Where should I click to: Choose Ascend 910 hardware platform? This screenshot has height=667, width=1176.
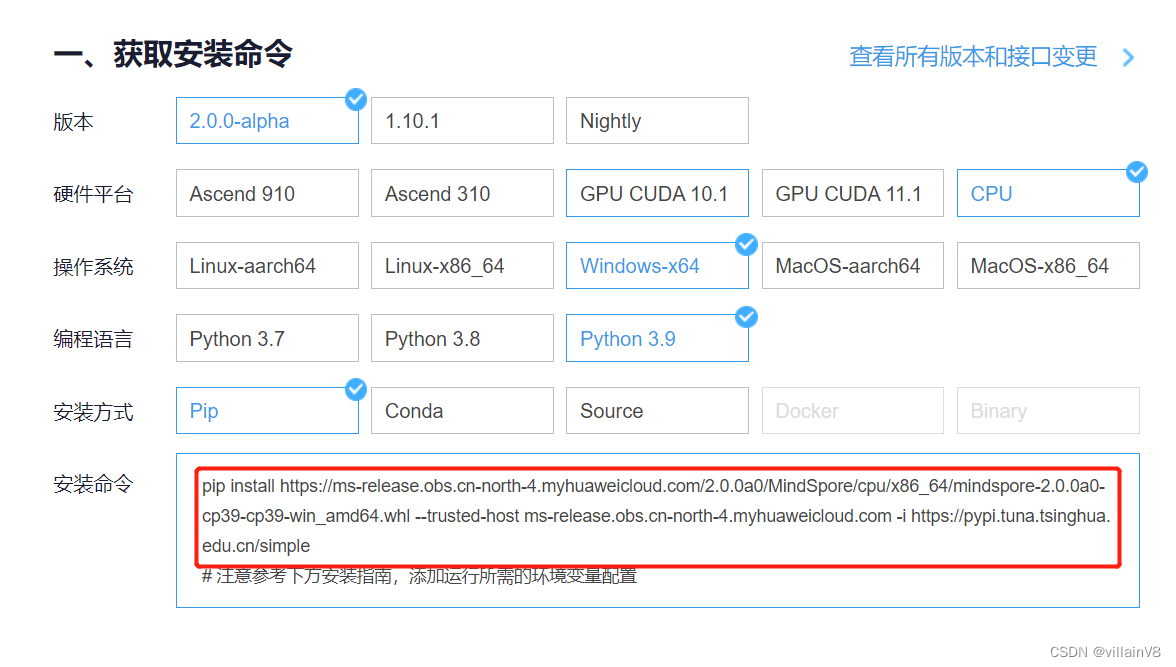click(266, 193)
